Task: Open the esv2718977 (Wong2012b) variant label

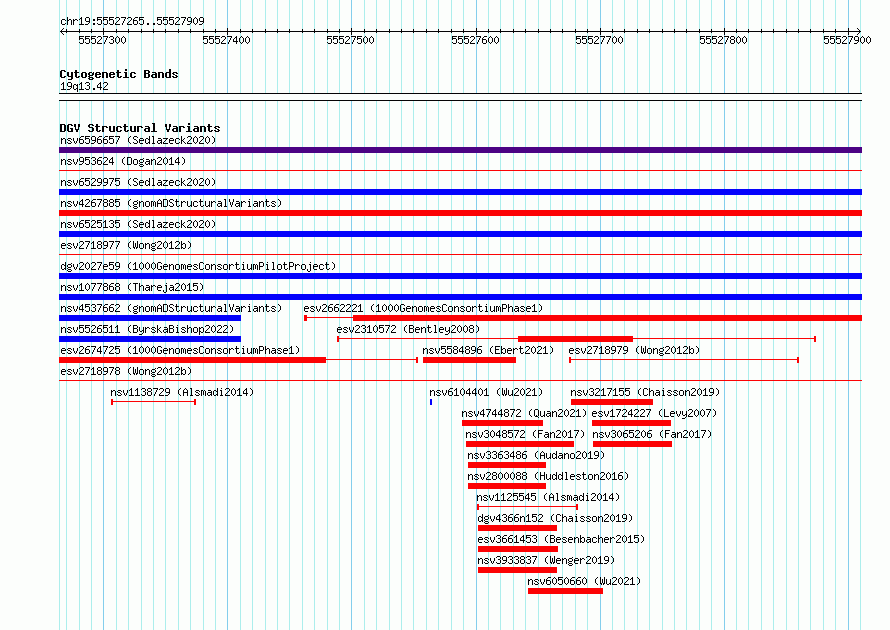Action: click(126, 245)
